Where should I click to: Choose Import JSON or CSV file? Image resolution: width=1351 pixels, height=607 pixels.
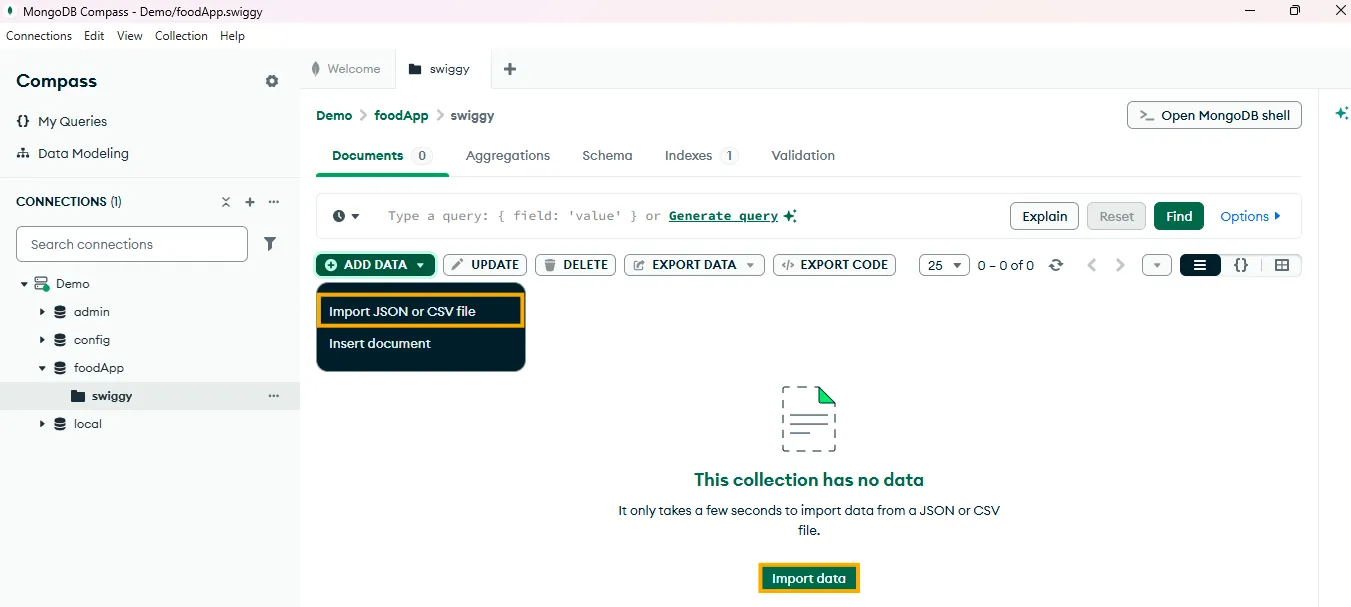coord(421,311)
